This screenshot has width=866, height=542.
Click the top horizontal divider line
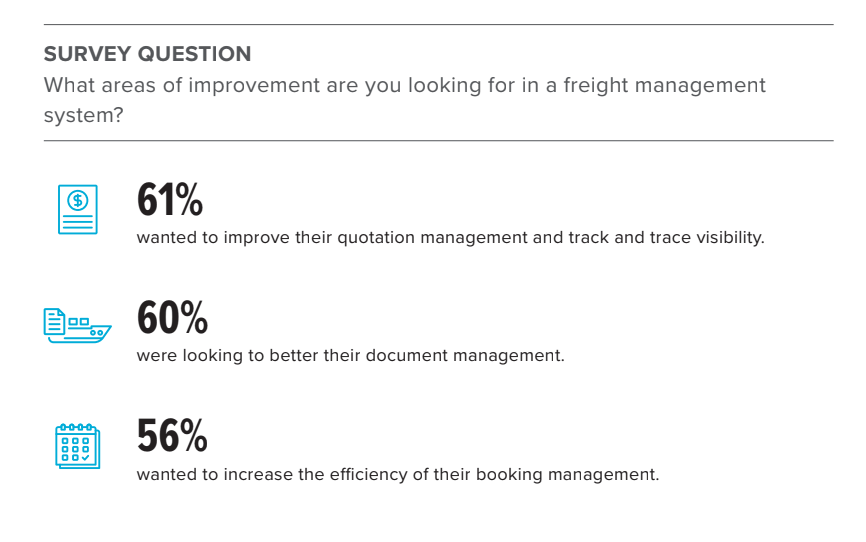coord(439,24)
